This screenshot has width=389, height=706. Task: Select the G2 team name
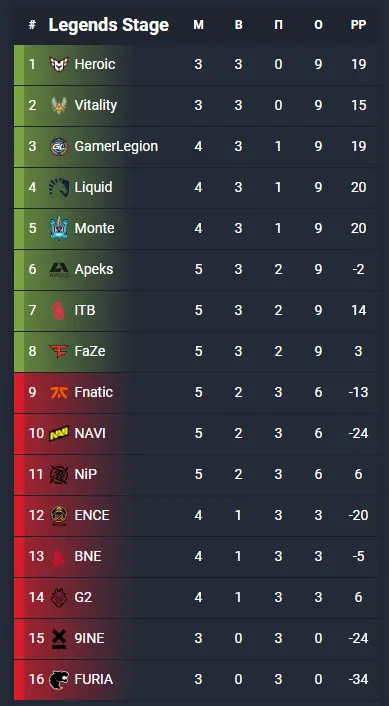point(83,597)
